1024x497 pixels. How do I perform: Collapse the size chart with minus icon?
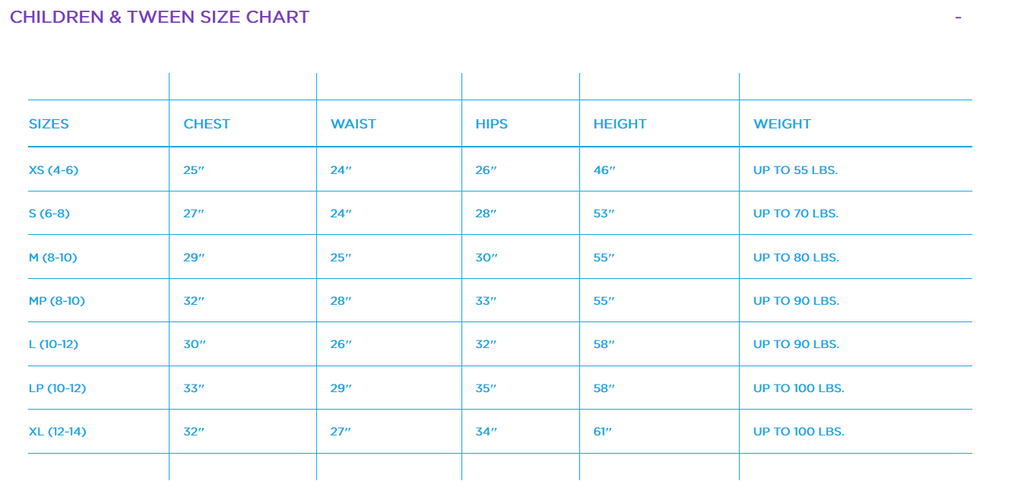coord(958,18)
